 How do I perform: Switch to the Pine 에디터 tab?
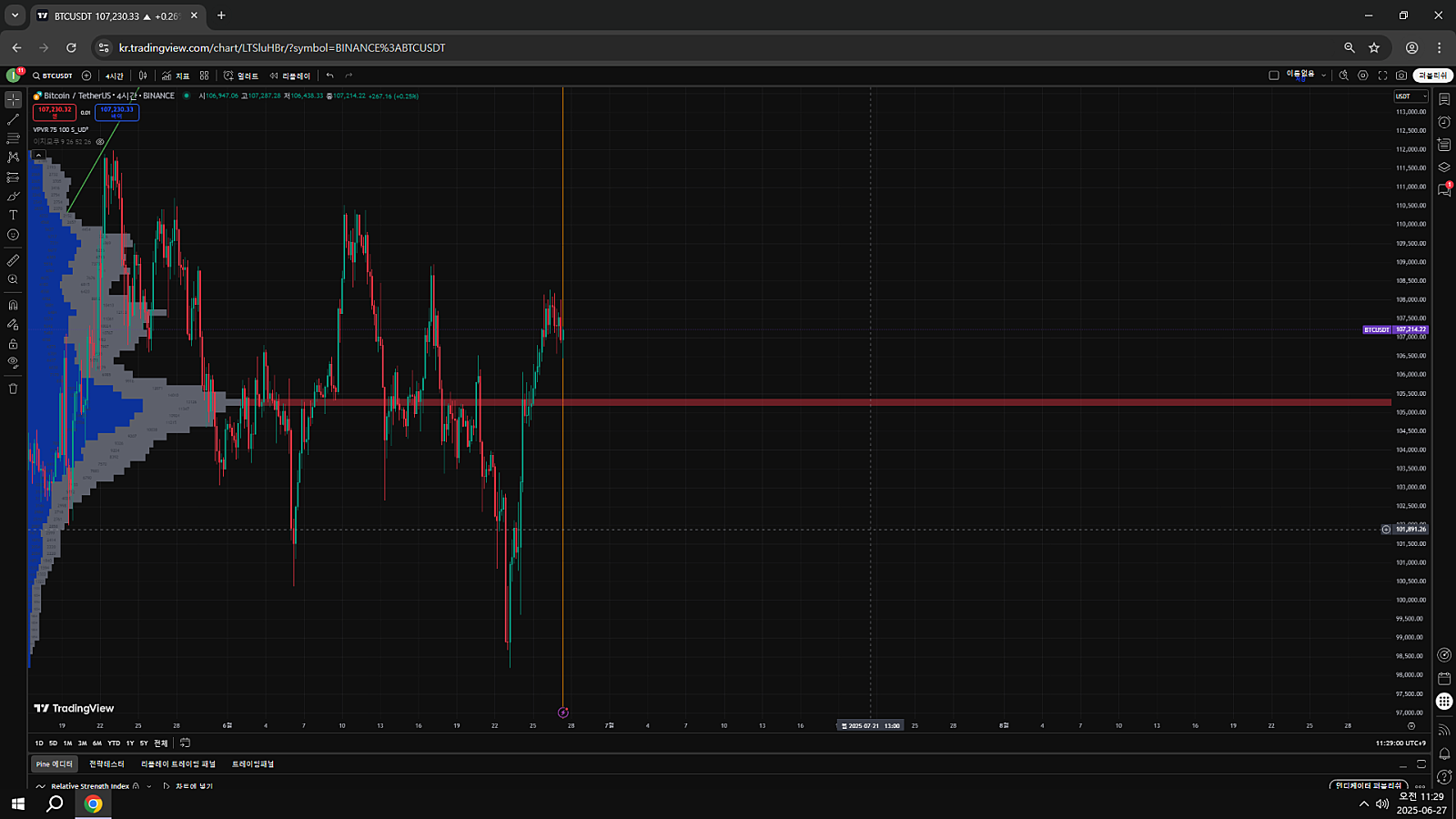tap(55, 764)
